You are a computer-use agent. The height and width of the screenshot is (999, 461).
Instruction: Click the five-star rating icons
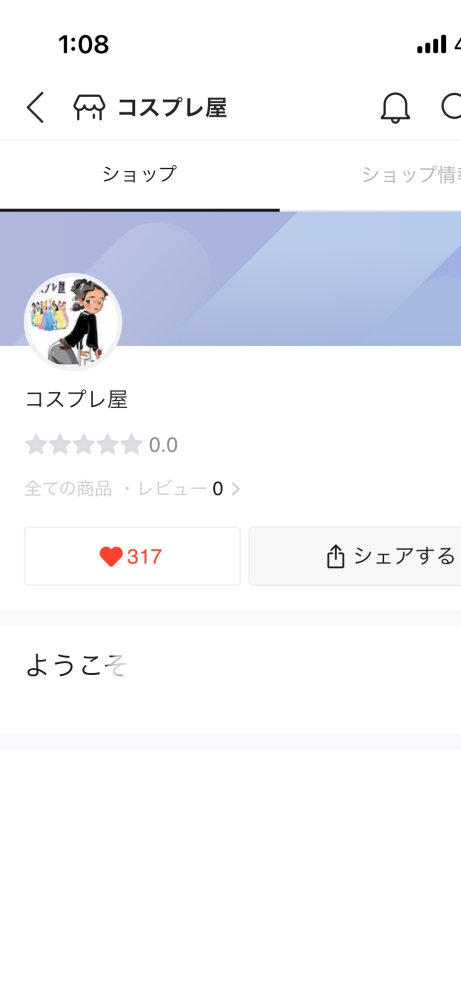(x=83, y=445)
